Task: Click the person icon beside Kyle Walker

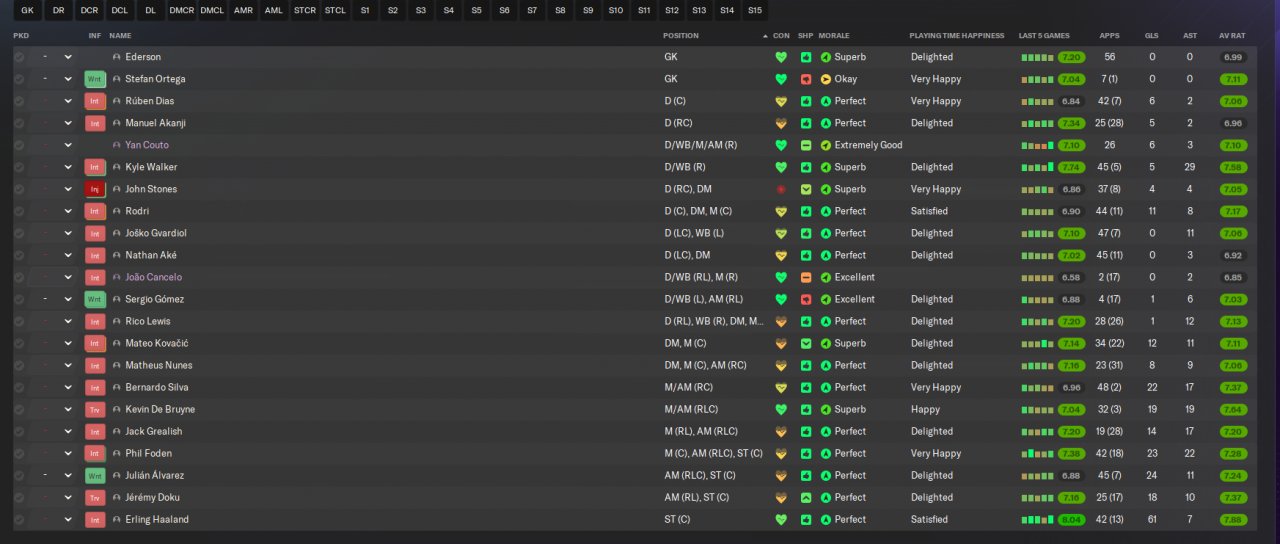Action: tap(117, 167)
